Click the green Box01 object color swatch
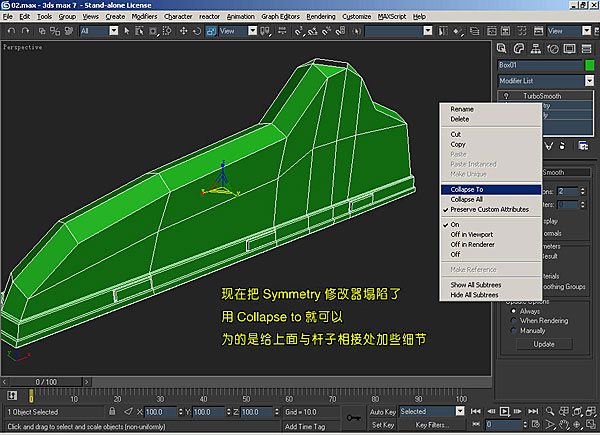 [x=589, y=65]
